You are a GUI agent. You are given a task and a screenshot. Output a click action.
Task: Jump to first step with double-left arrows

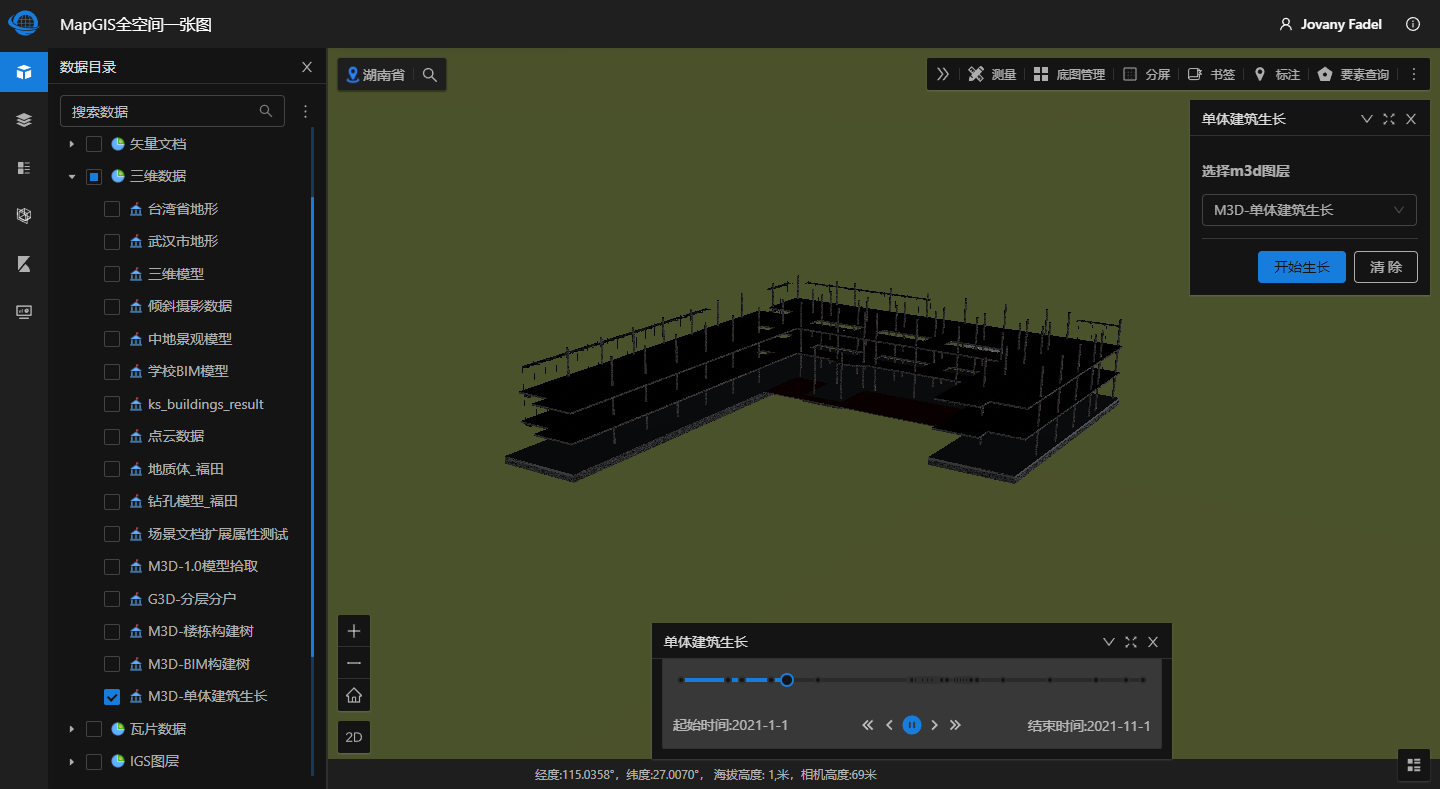pyautogui.click(x=868, y=725)
